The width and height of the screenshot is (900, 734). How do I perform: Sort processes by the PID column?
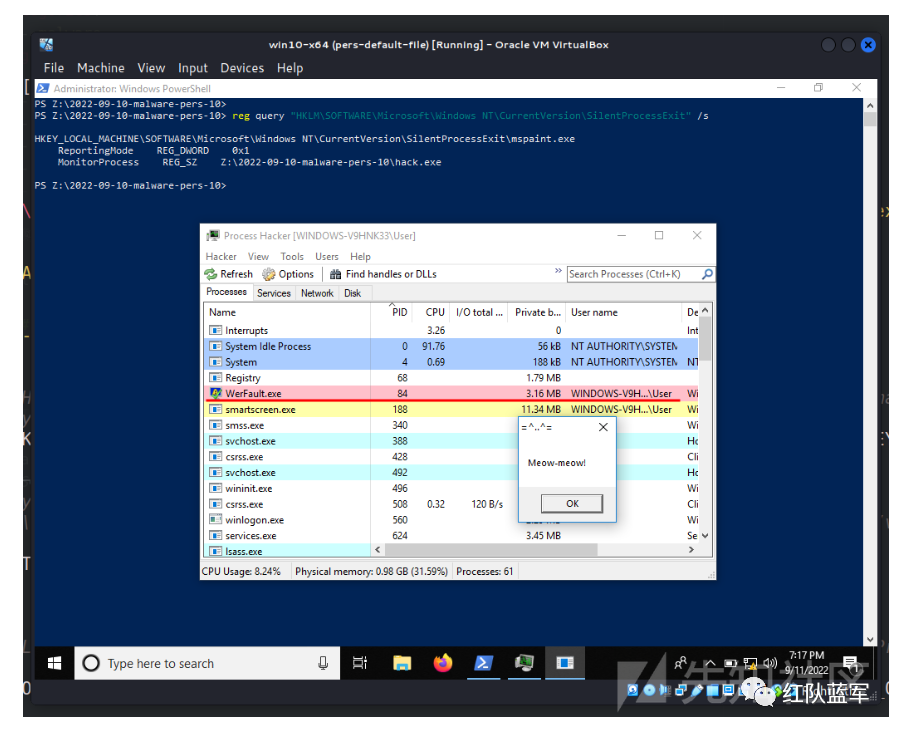[392, 312]
